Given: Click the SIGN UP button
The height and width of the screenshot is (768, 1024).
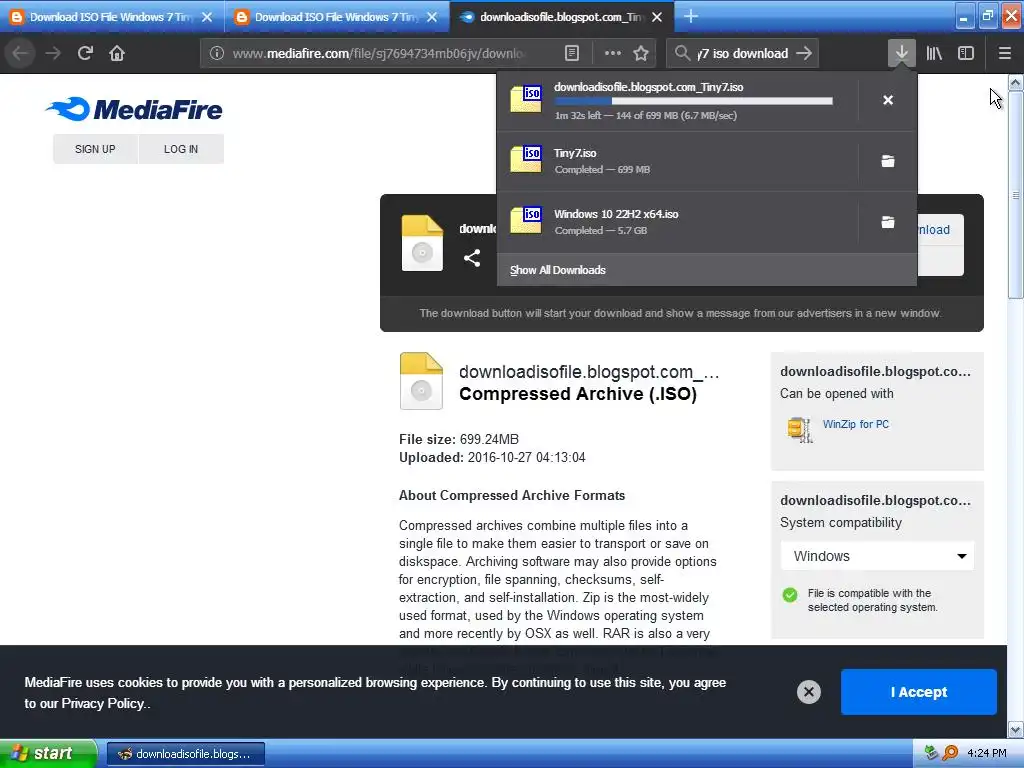Looking at the screenshot, I should (95, 149).
